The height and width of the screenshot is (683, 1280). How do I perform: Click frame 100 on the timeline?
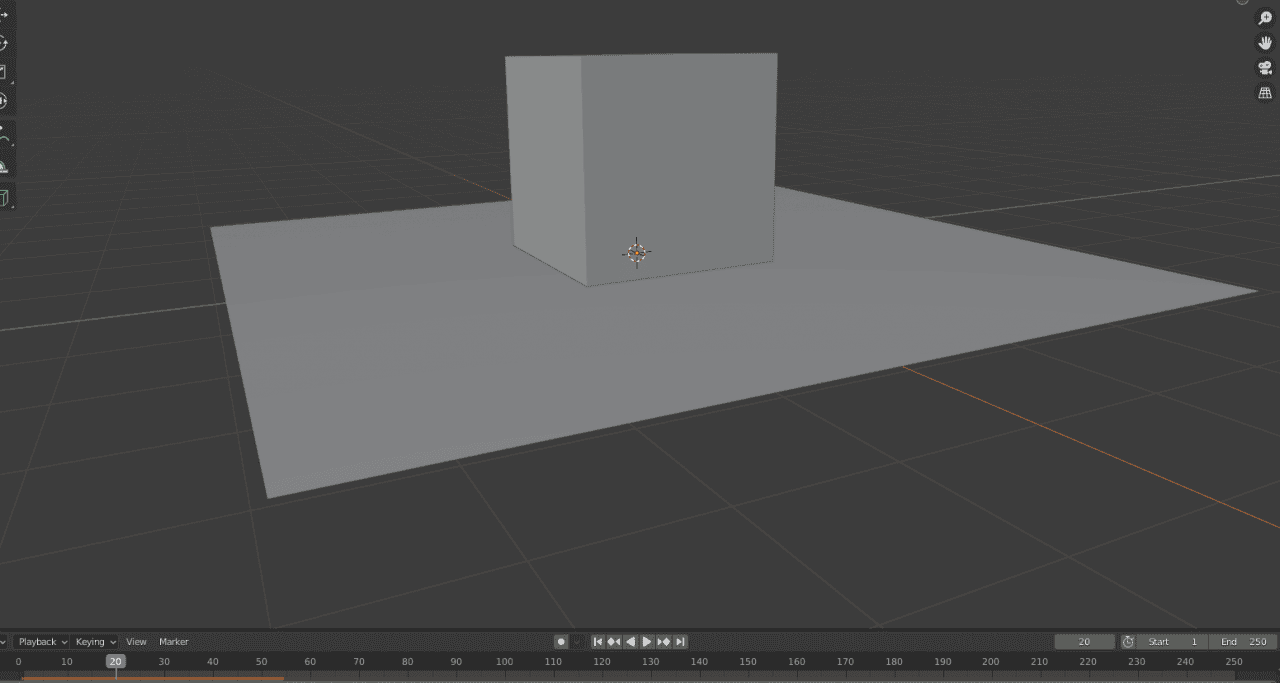pos(503,661)
